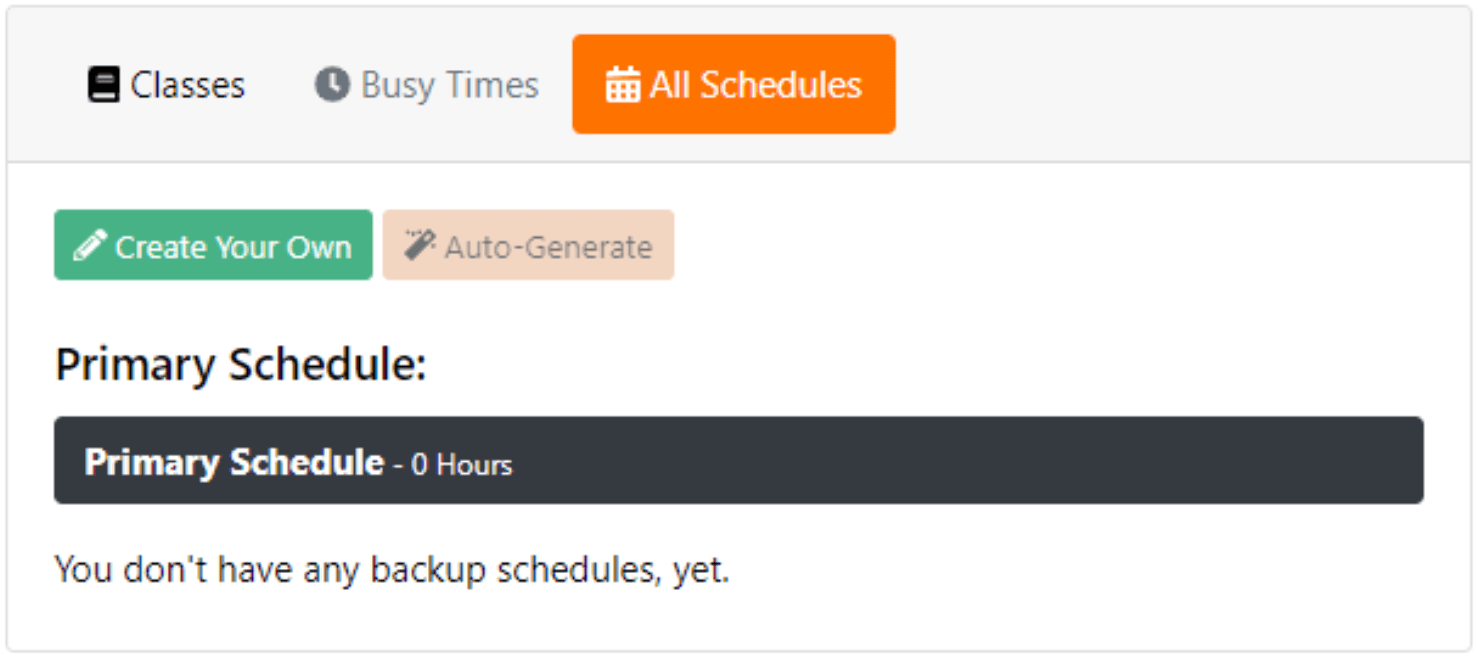The width and height of the screenshot is (1478, 658).
Task: Click the calendar icon on All Schedules
Action: click(623, 85)
